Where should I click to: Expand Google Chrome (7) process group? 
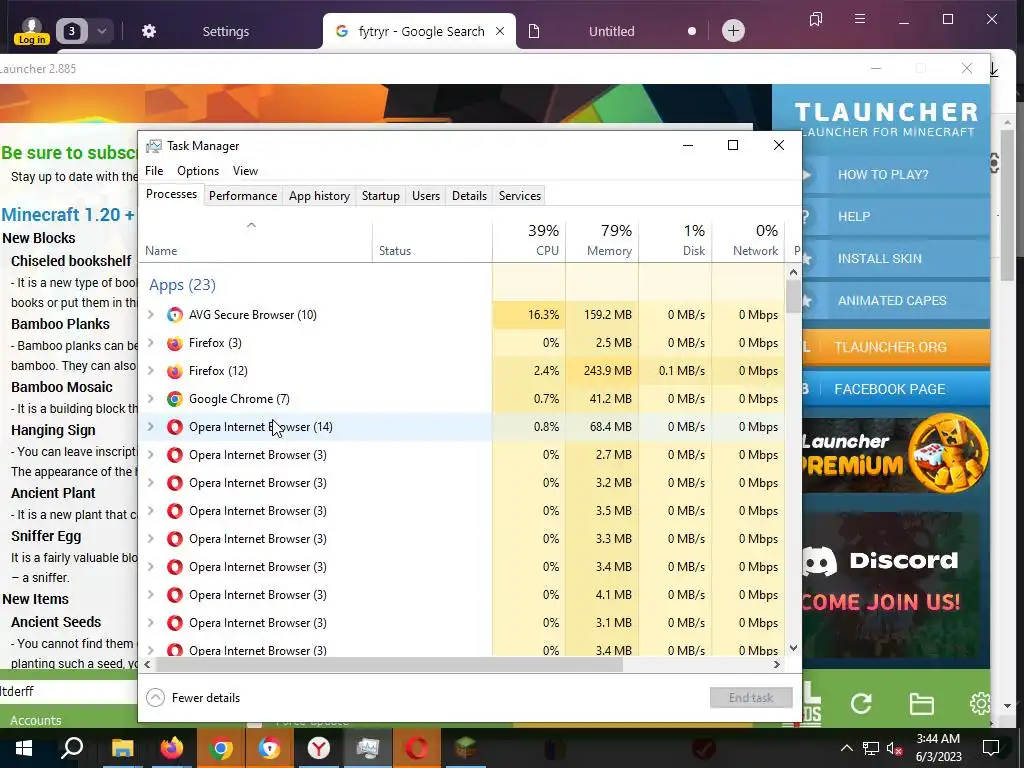coord(151,399)
